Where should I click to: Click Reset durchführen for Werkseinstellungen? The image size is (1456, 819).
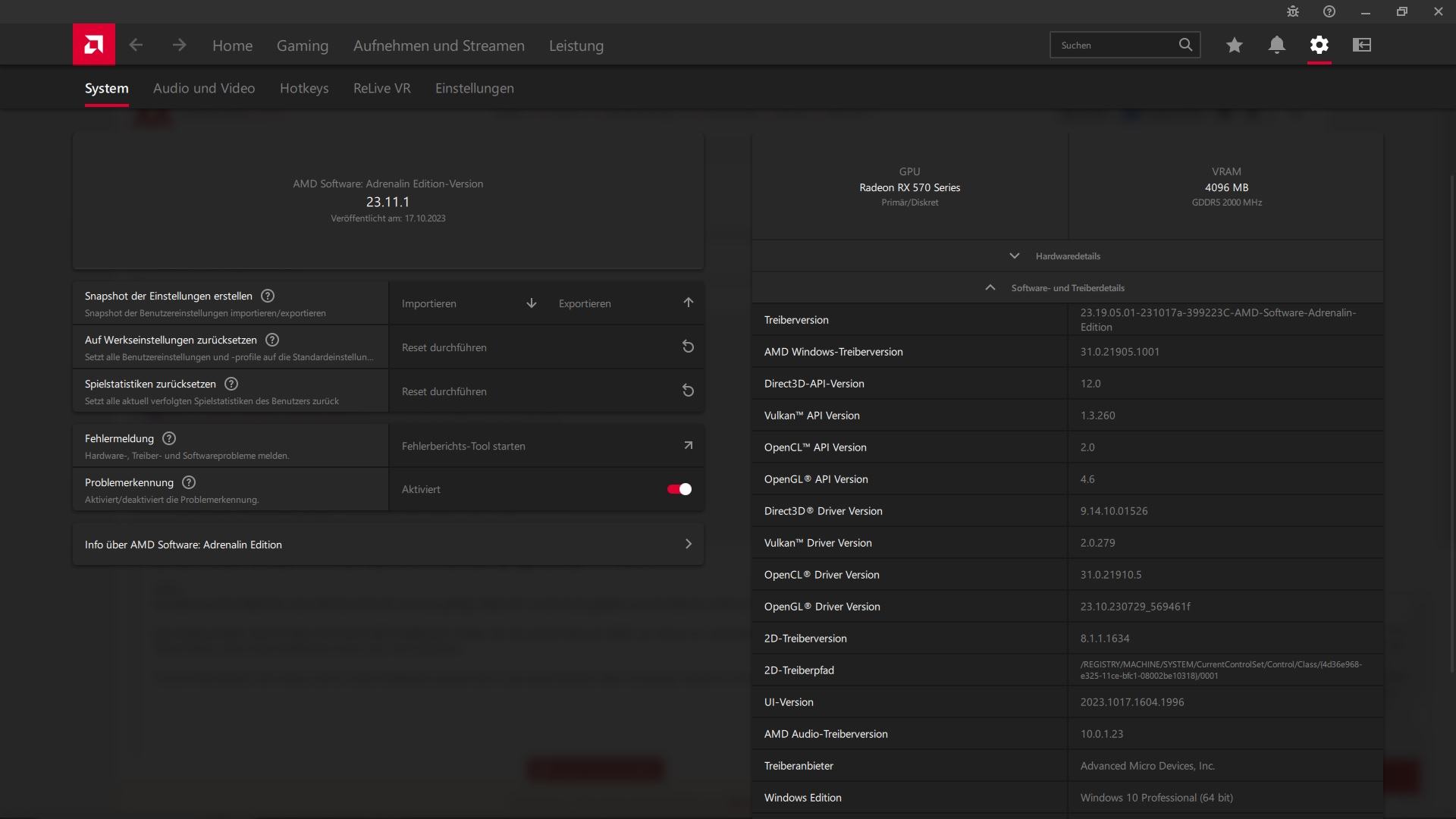pos(547,347)
